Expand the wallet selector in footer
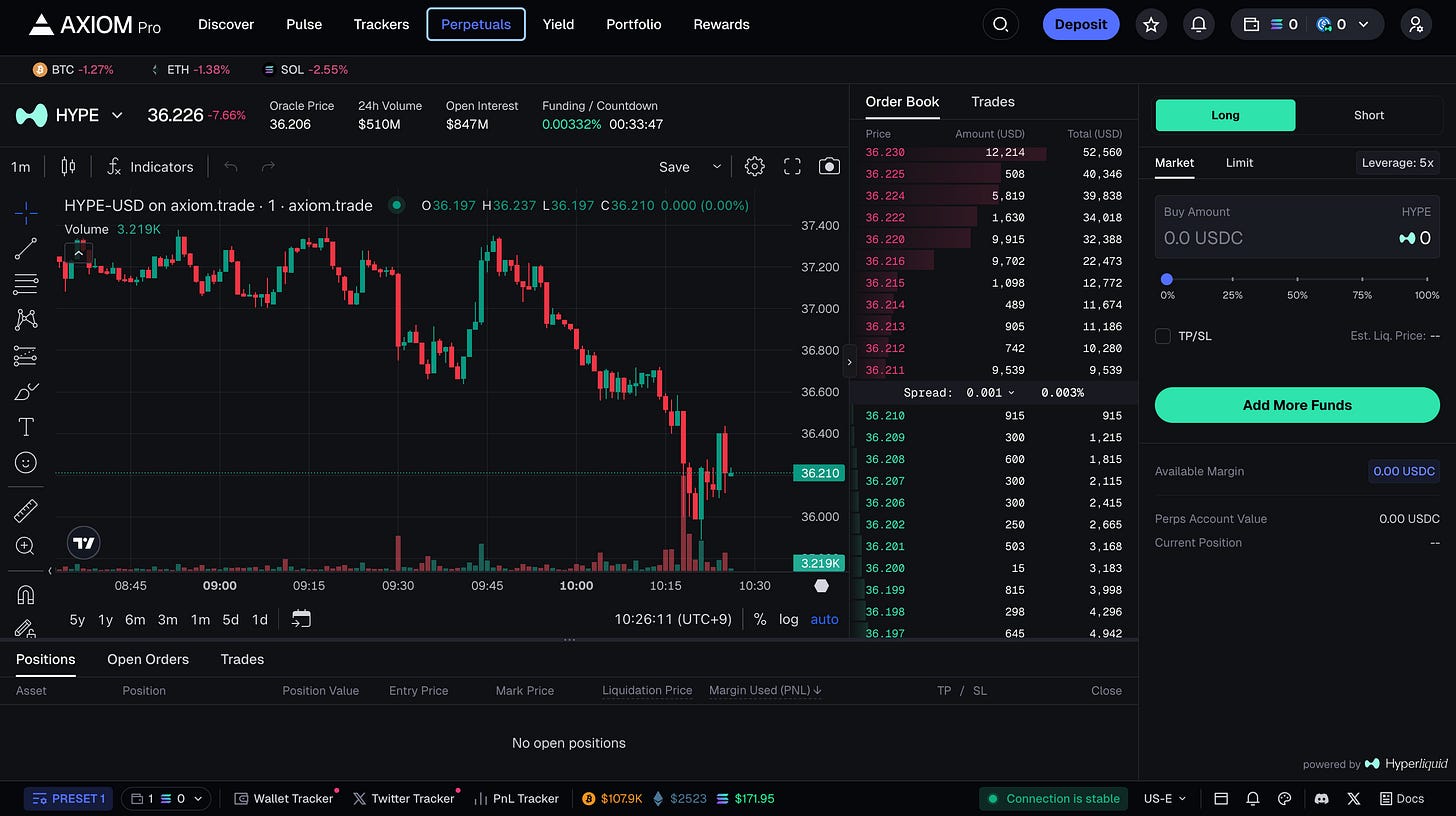 click(x=166, y=798)
